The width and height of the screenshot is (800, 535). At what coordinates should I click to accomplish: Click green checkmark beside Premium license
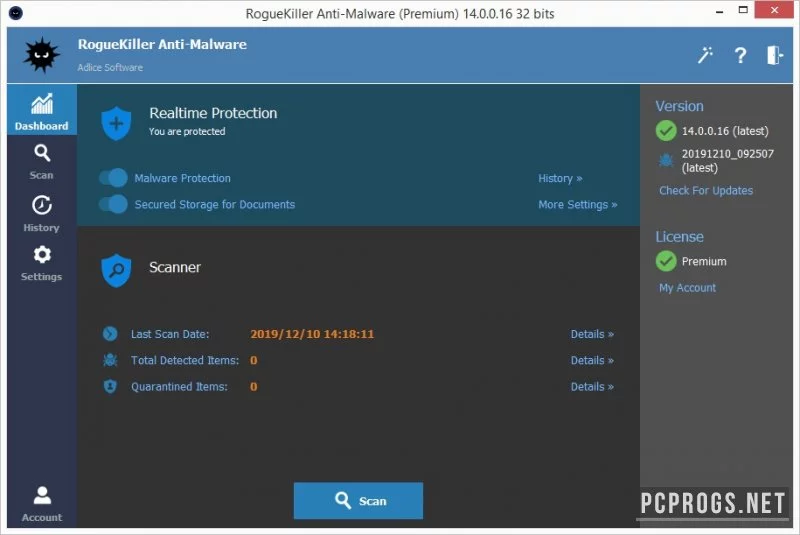(x=666, y=261)
